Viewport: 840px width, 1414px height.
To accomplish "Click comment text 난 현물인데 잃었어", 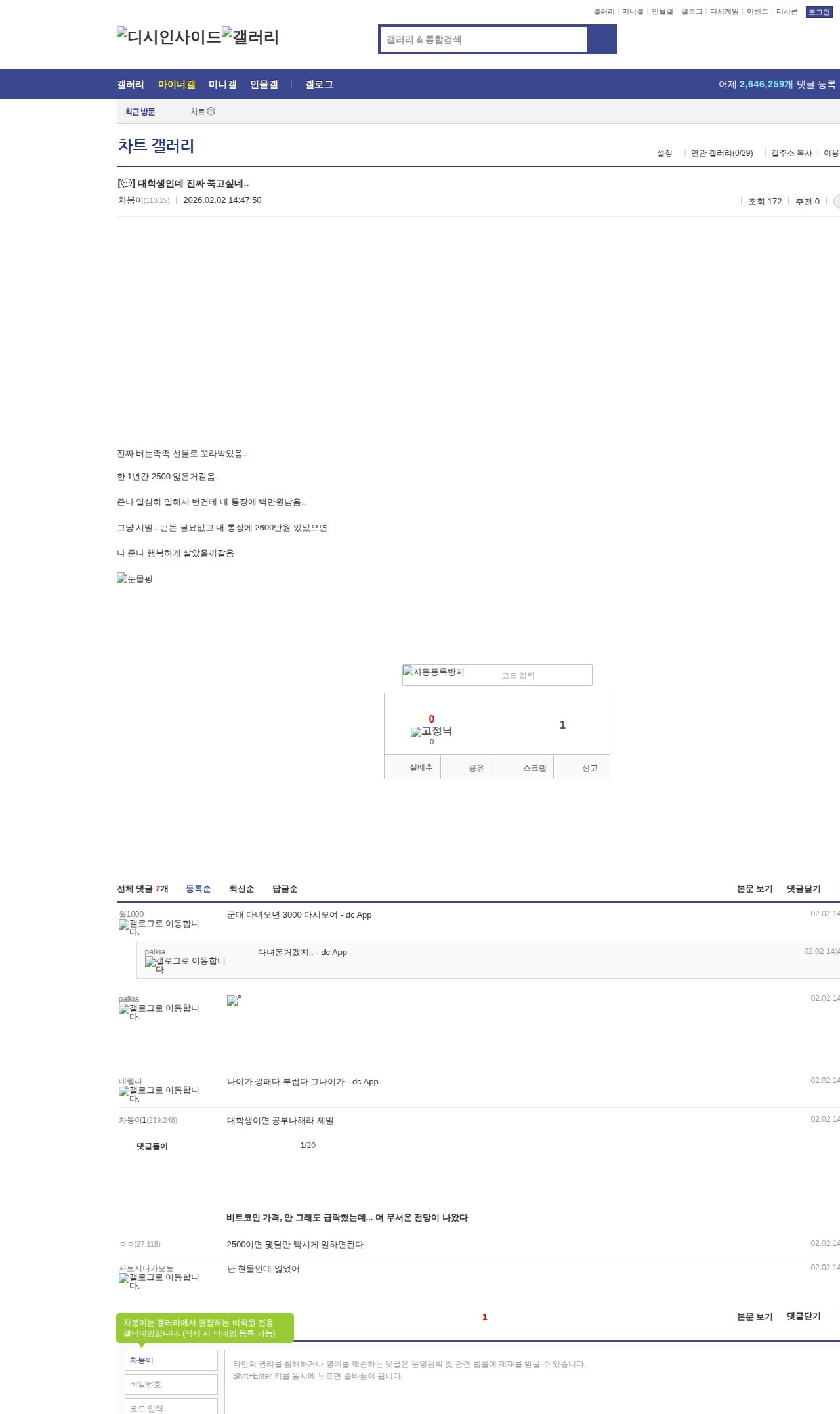I will coord(263,1269).
